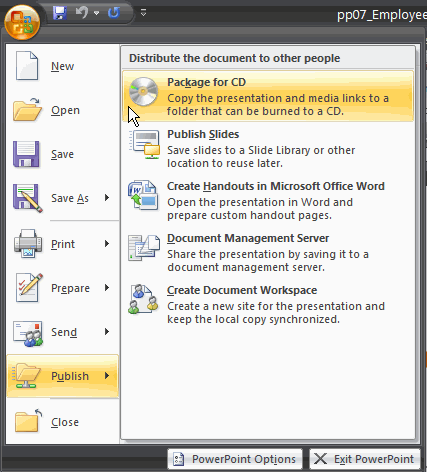Click the Create Handouts Word icon

coord(143,195)
